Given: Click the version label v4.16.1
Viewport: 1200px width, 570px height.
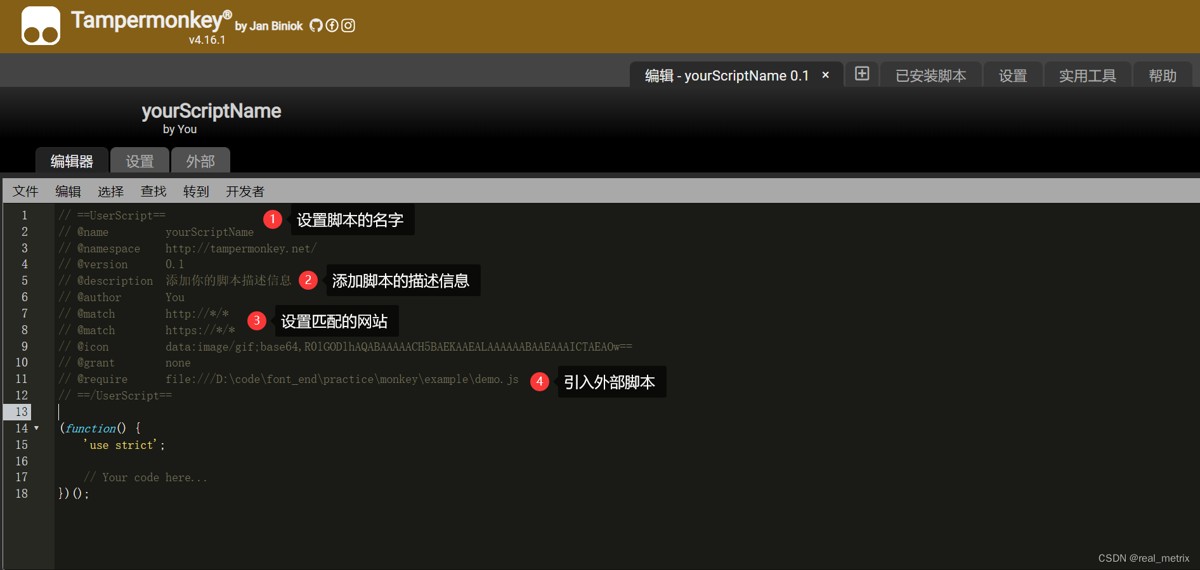Looking at the screenshot, I should coord(207,41).
